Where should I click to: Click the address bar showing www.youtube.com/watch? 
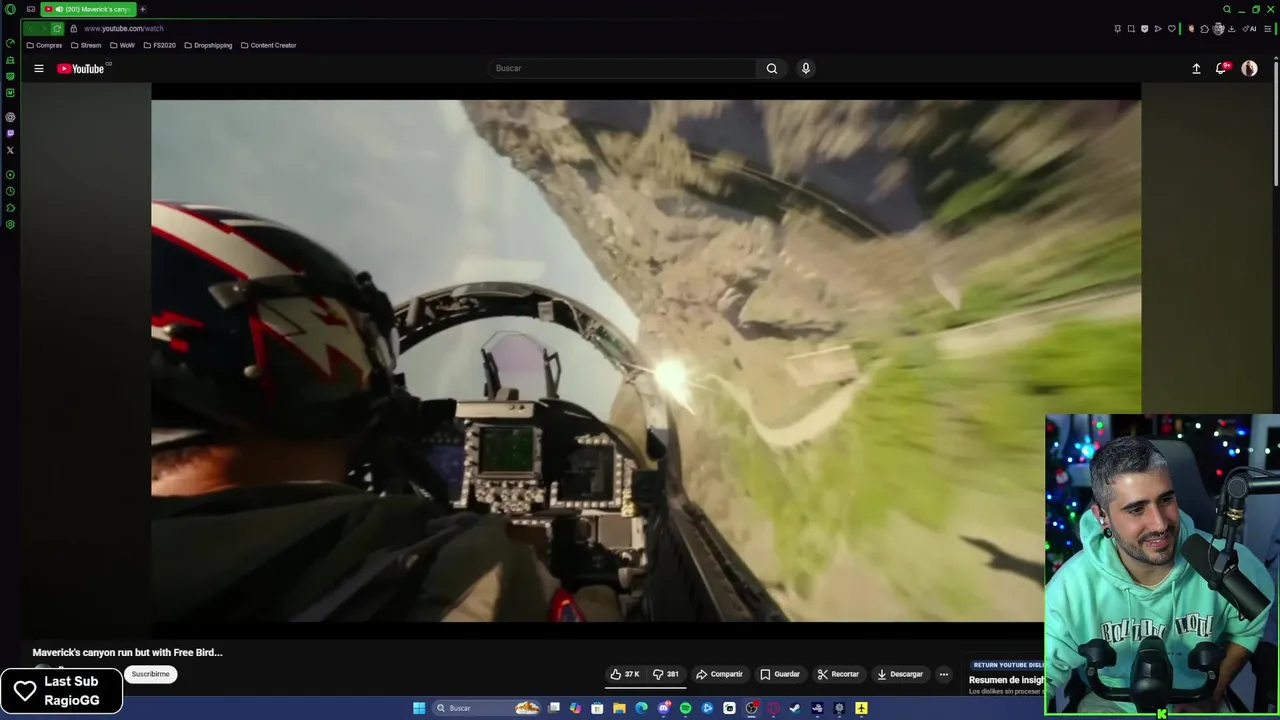(124, 29)
